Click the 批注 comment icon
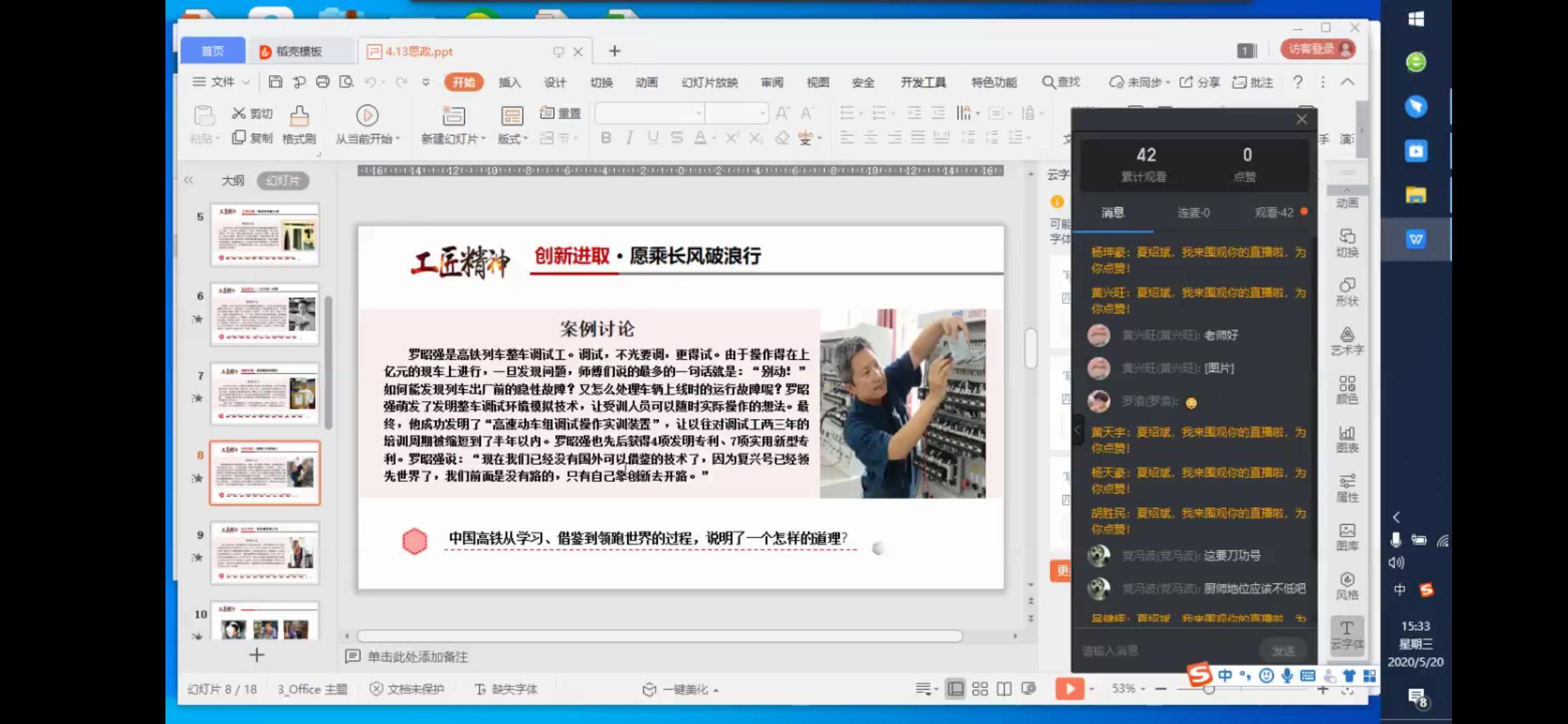 tap(1239, 82)
